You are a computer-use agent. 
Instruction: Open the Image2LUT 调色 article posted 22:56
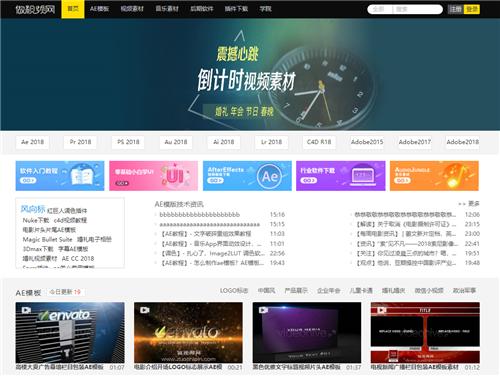click(x=212, y=253)
